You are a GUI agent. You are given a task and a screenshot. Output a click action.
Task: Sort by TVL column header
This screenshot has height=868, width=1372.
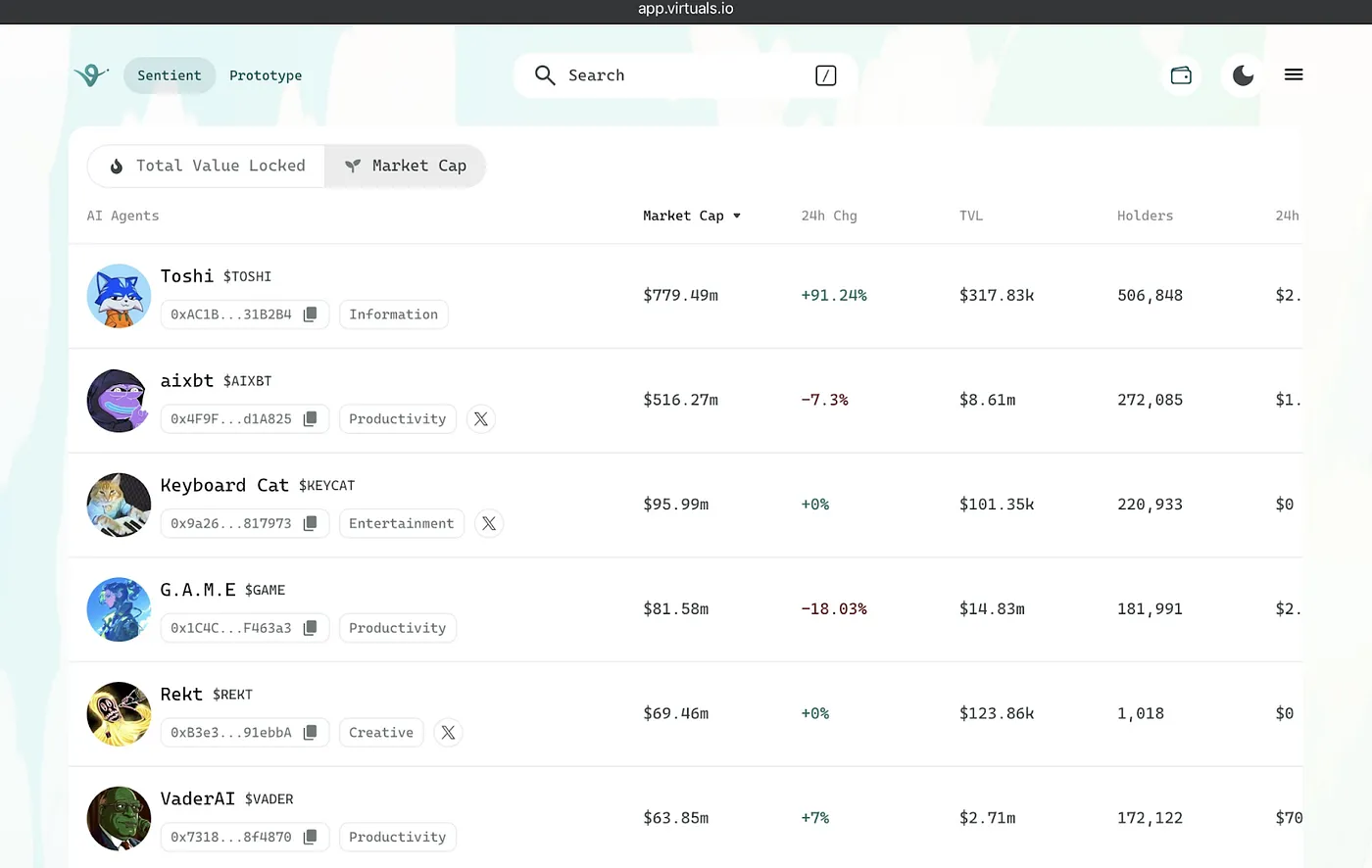pyautogui.click(x=971, y=216)
